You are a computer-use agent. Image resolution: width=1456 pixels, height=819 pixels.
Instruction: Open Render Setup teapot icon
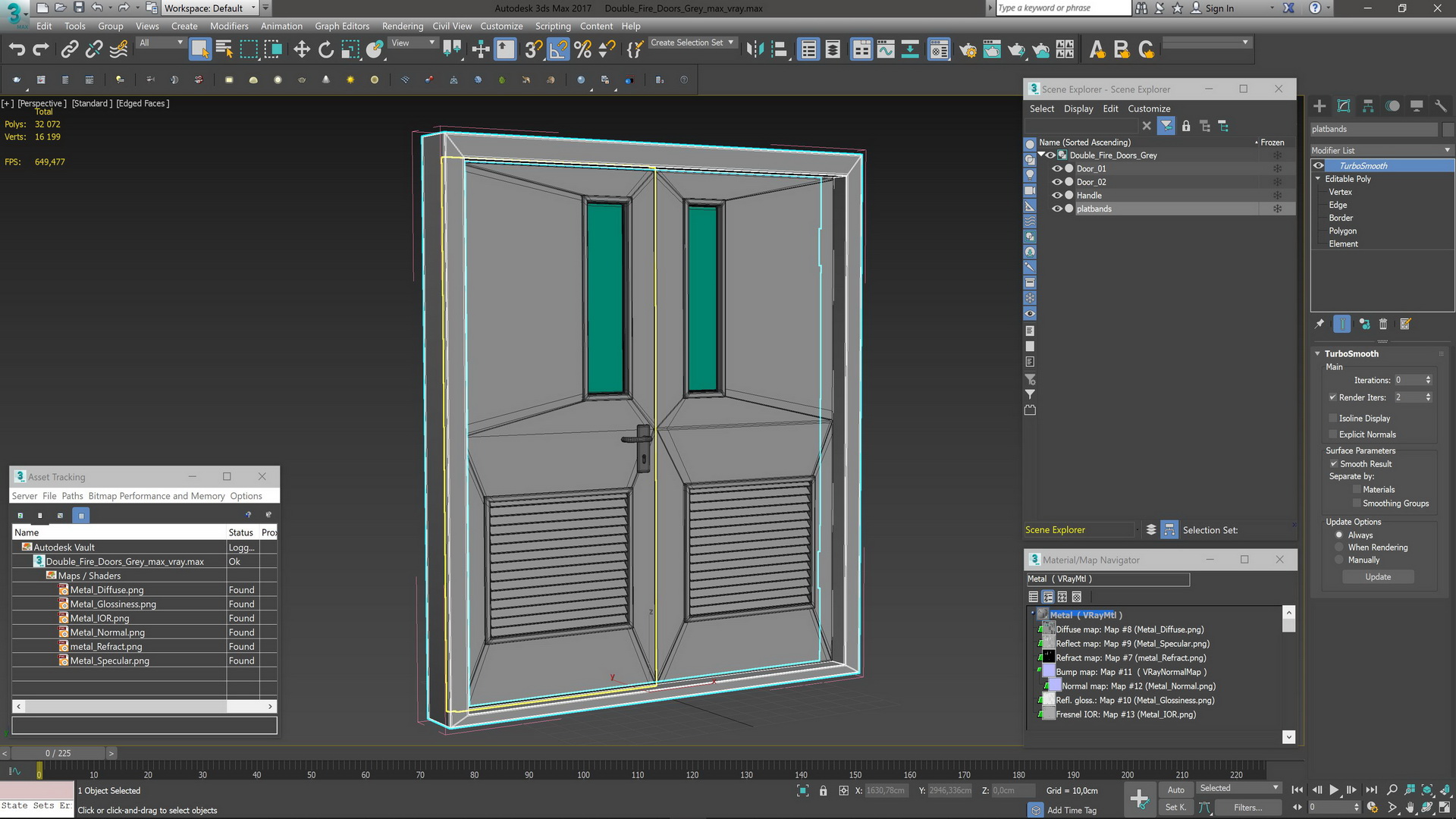point(968,50)
